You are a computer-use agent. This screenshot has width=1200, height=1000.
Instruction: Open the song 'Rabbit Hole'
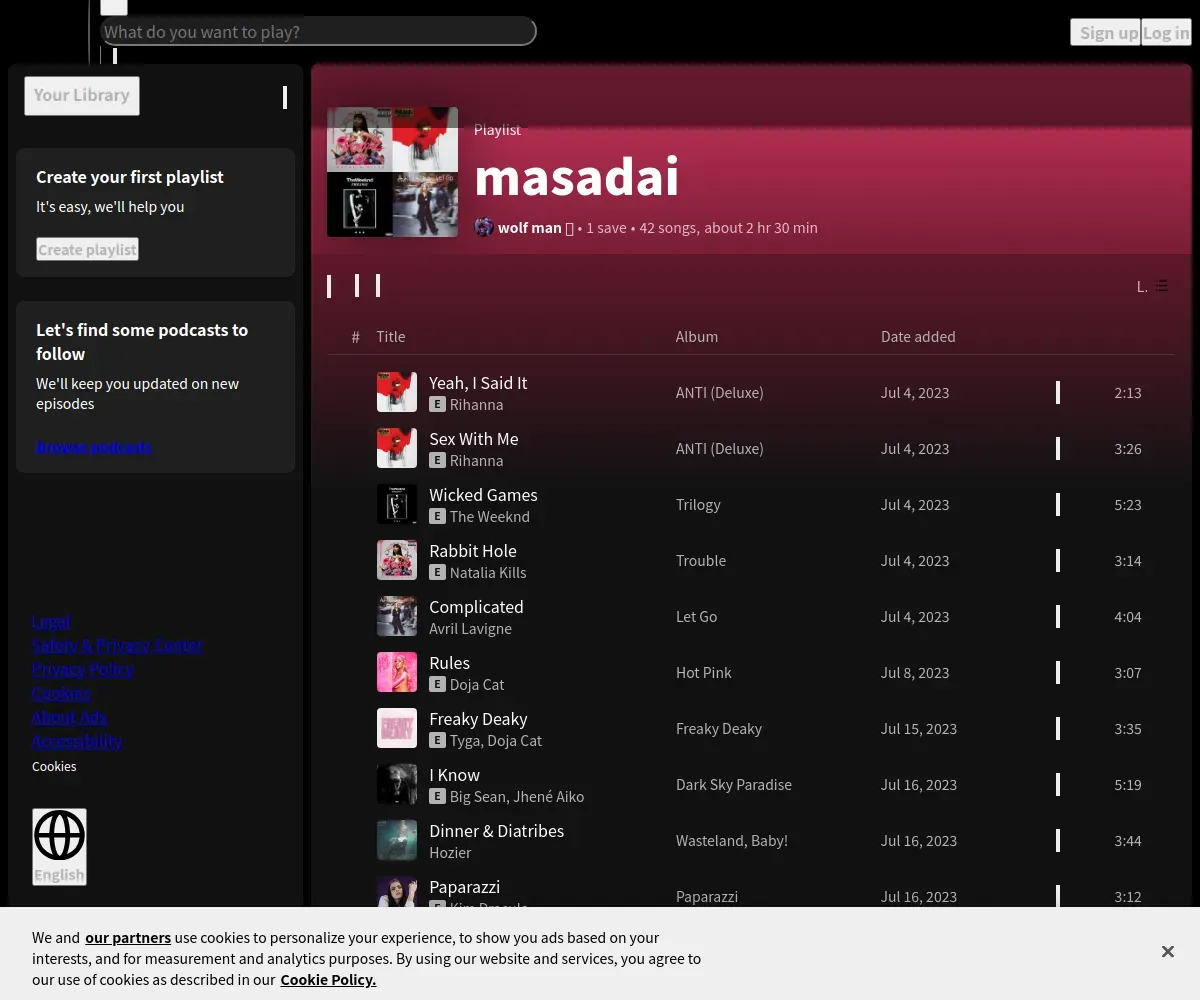pyautogui.click(x=473, y=550)
